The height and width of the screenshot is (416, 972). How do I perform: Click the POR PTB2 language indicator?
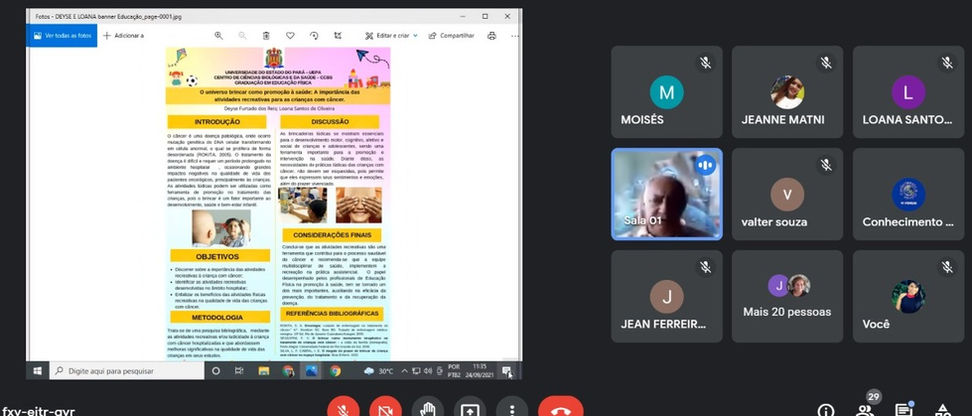(454, 371)
